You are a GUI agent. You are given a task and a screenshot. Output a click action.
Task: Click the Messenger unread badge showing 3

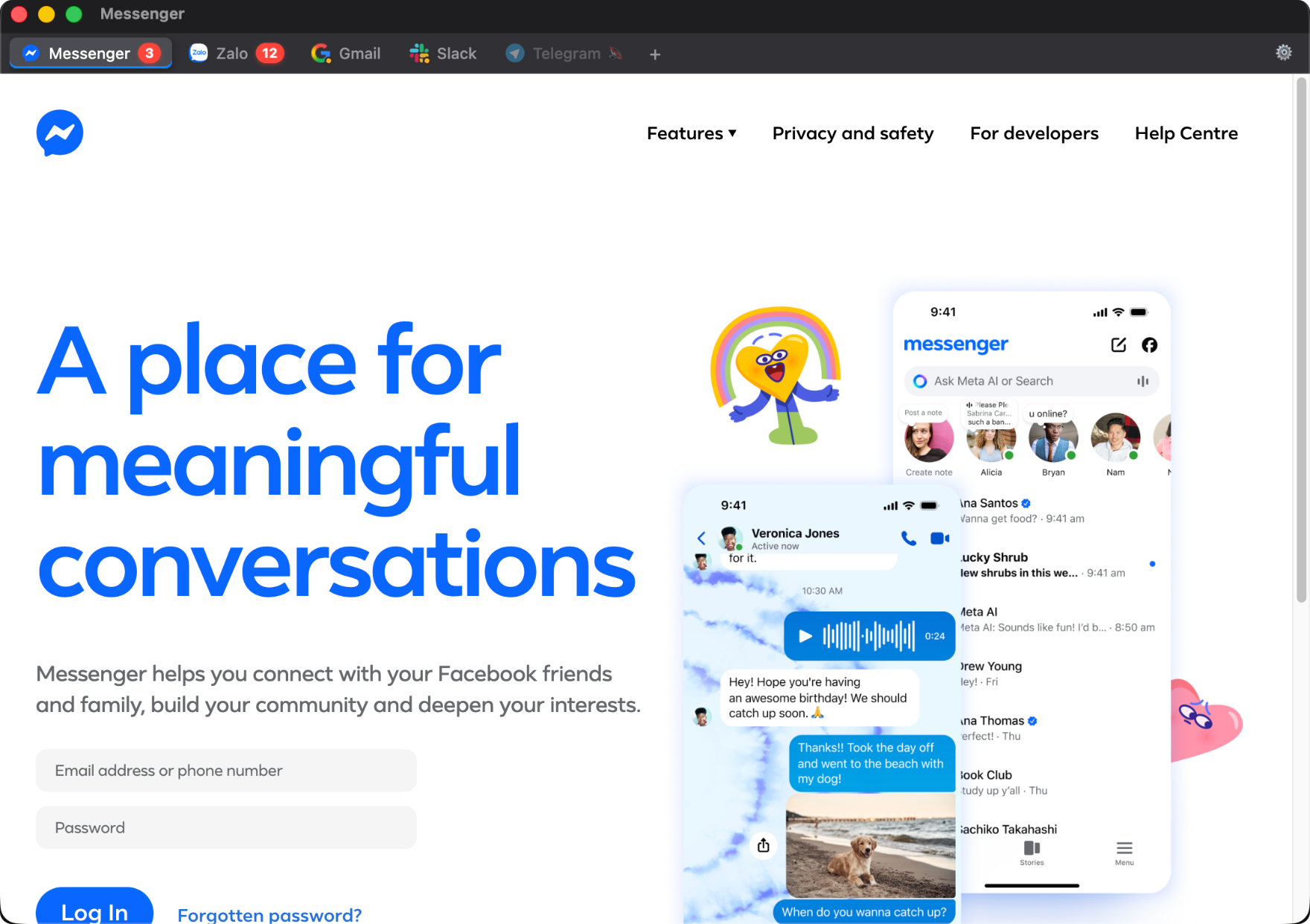point(150,53)
